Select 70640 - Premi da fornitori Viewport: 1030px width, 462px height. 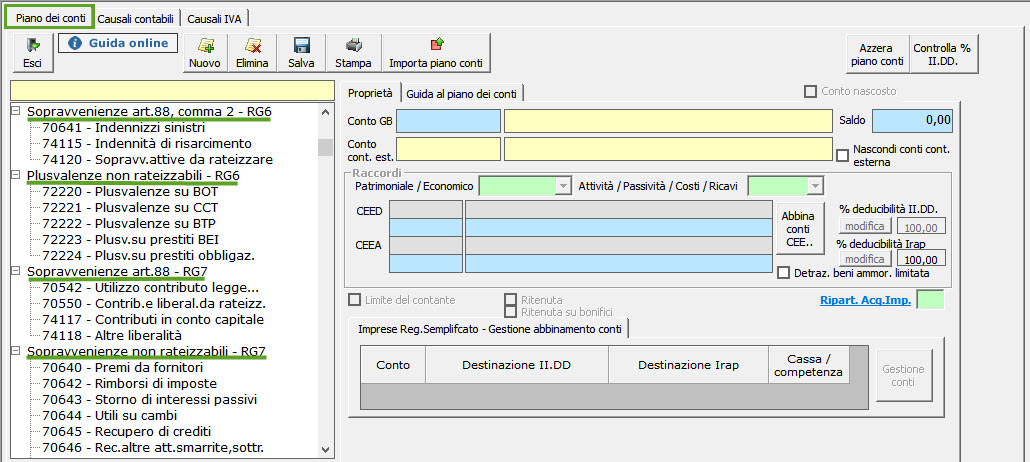(x=123, y=367)
